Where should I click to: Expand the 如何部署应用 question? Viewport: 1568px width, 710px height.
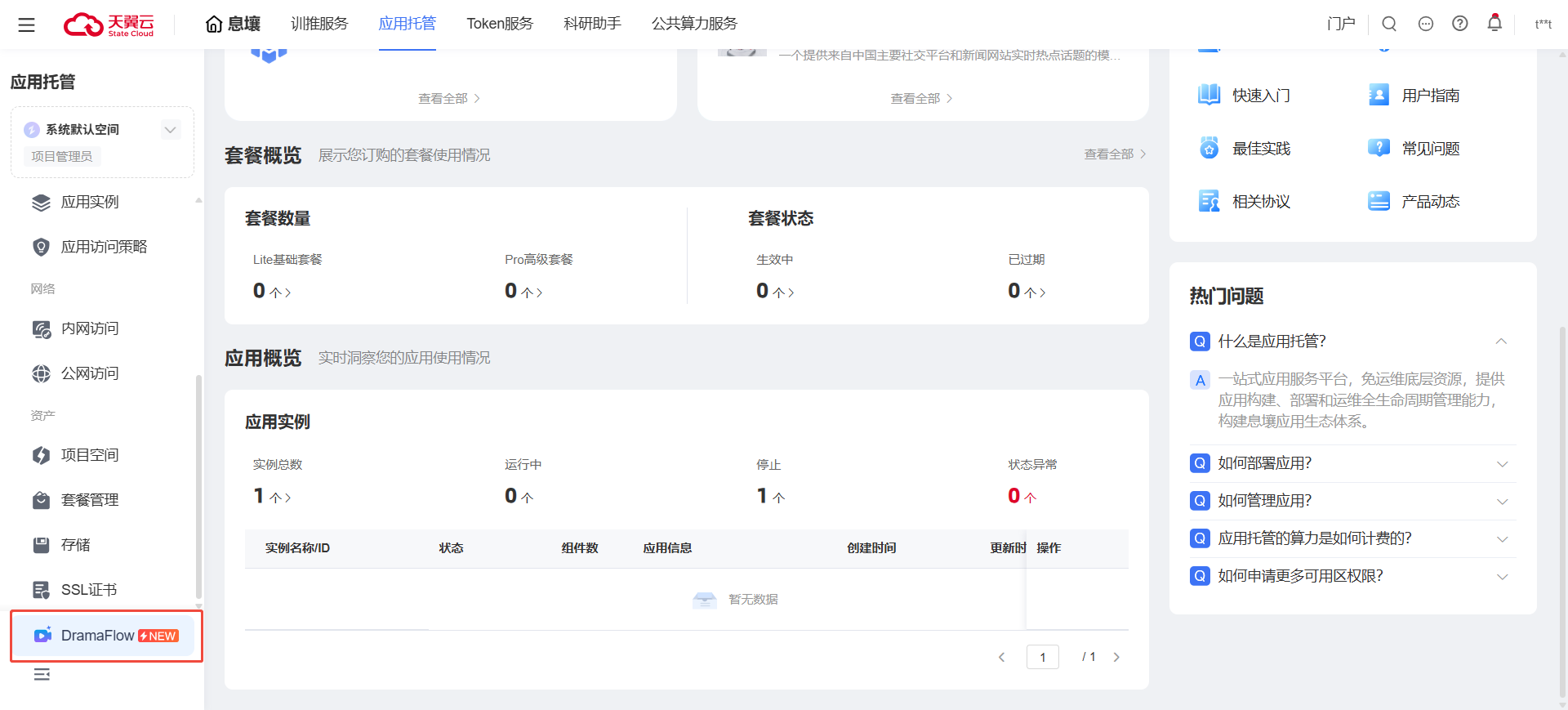(x=1502, y=464)
